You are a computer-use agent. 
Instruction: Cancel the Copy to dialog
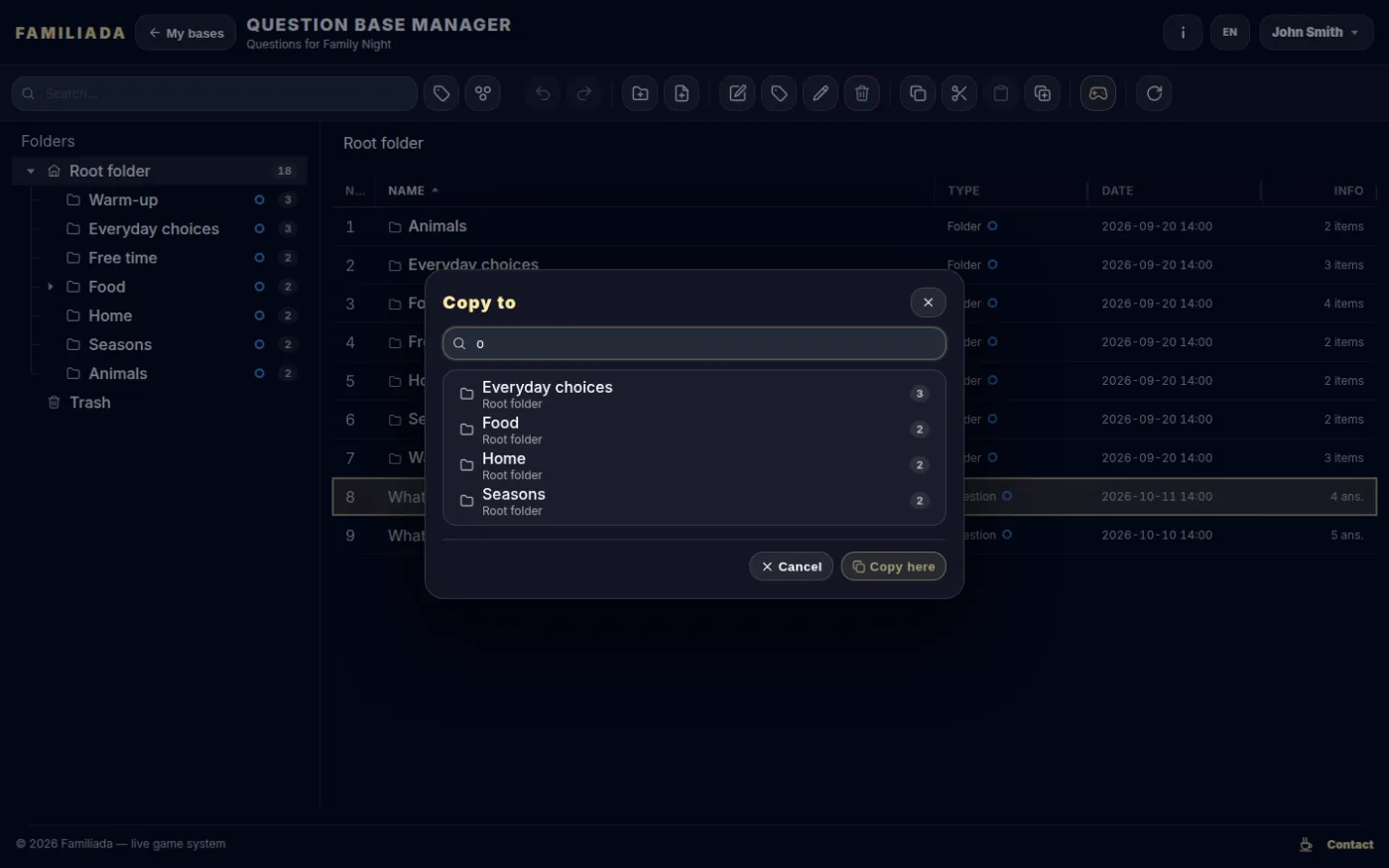[x=791, y=566]
